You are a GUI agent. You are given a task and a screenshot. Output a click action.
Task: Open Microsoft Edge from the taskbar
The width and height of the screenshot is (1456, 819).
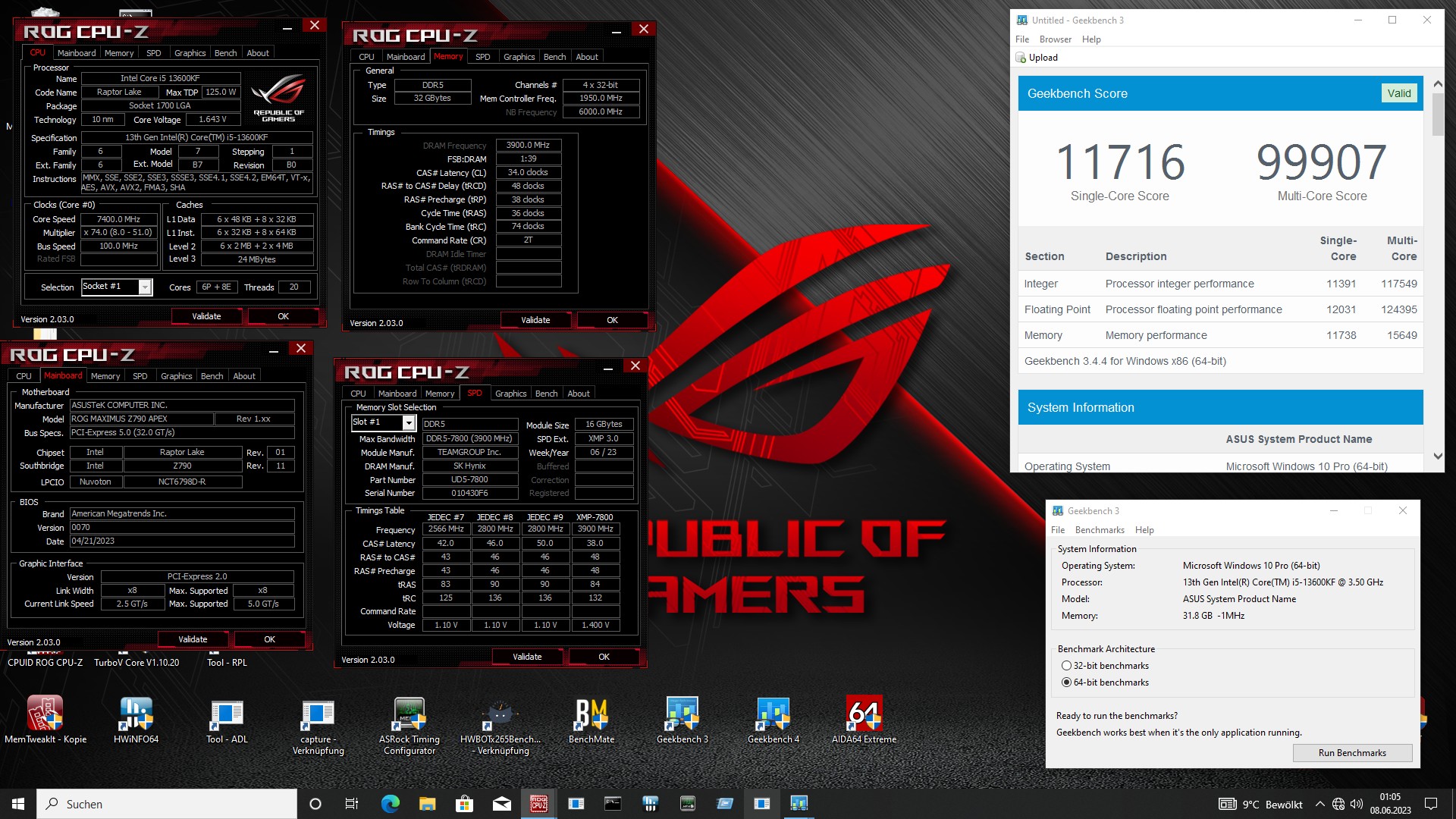(391, 804)
